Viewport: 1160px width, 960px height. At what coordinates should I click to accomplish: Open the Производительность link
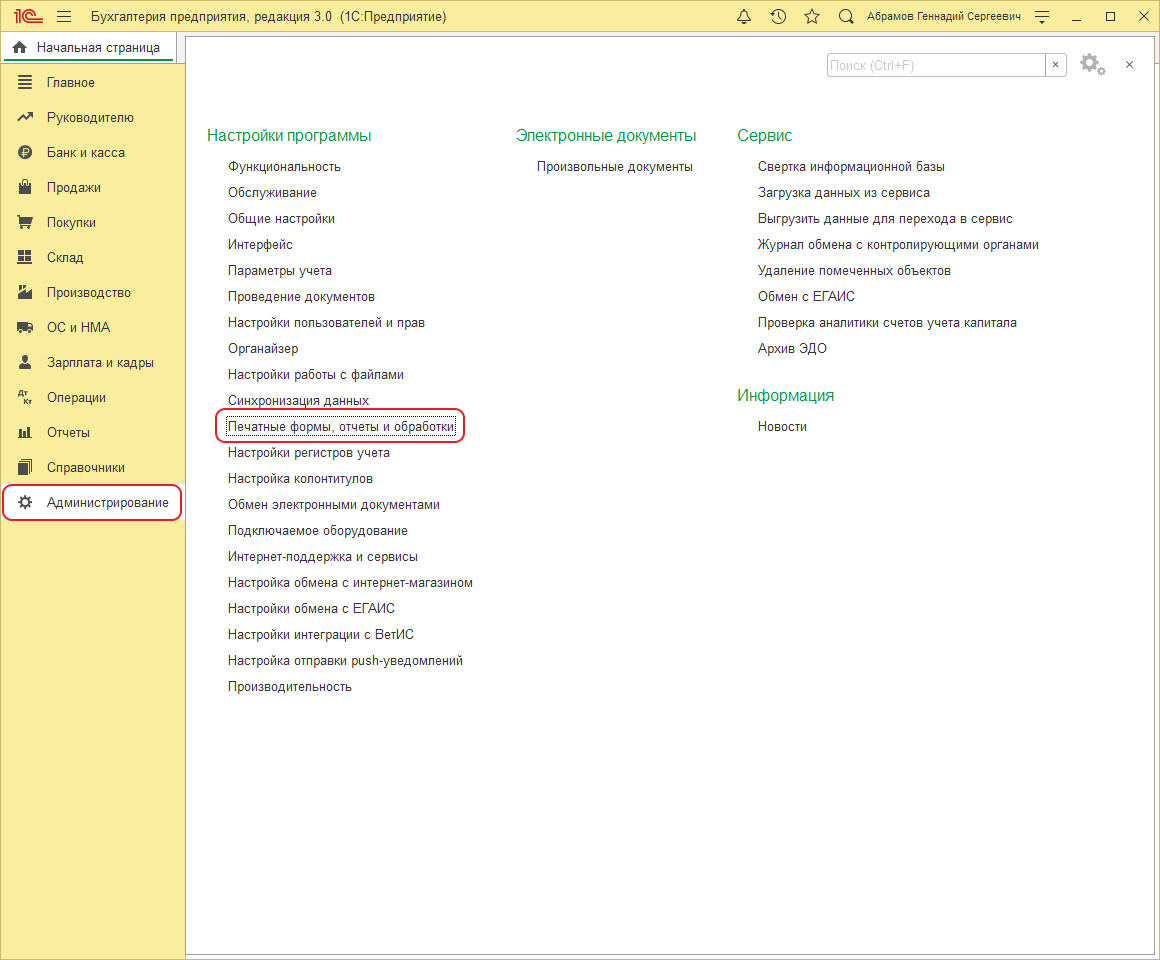pyautogui.click(x=289, y=686)
